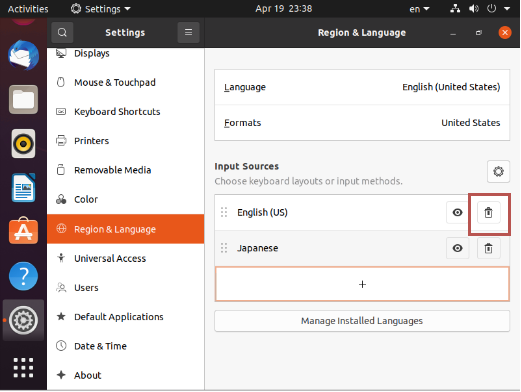Launch Thunderbird Mail from the dock

pyautogui.click(x=23, y=55)
